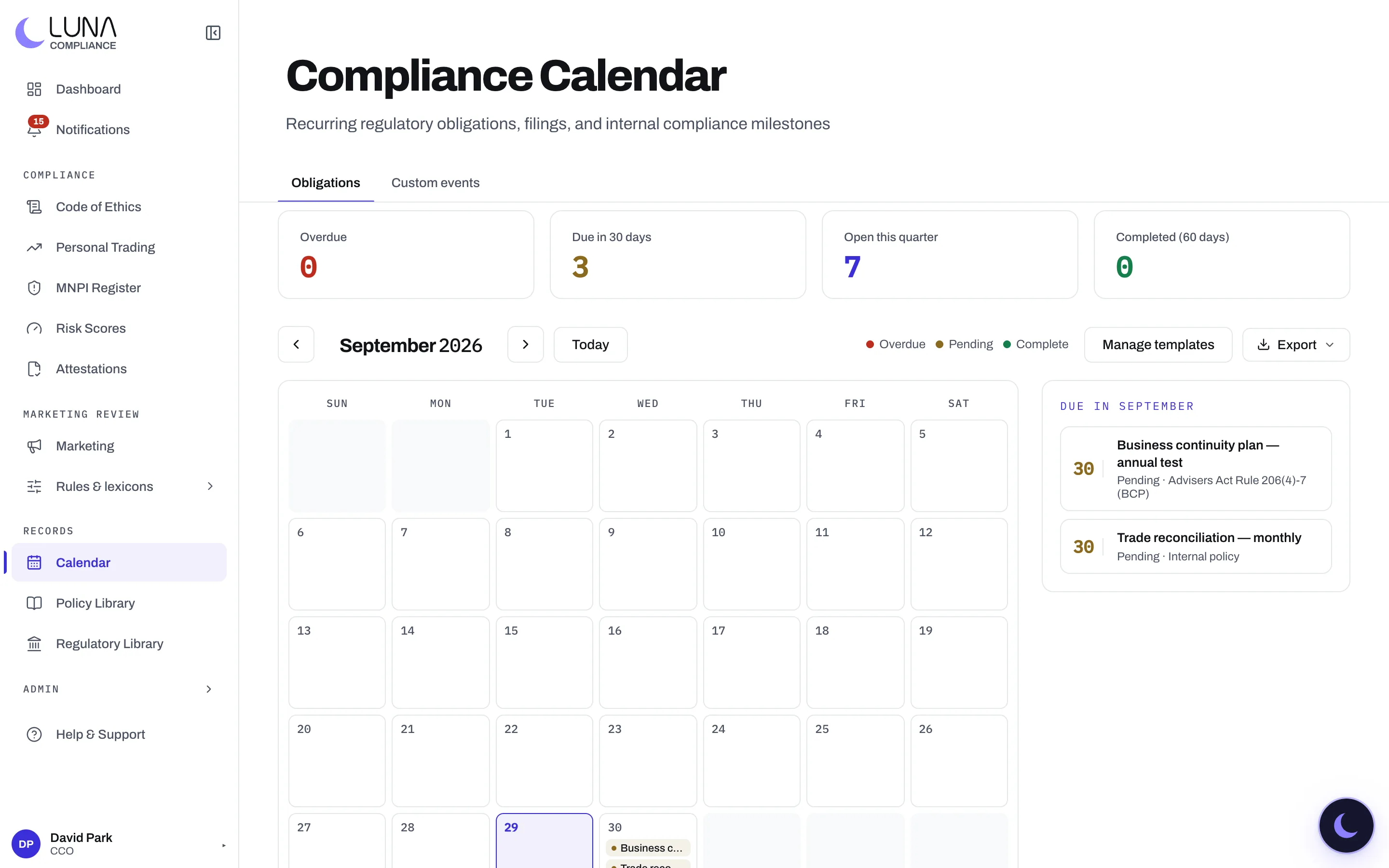Switch to Obligations tab
1389x868 pixels.
[x=326, y=183]
